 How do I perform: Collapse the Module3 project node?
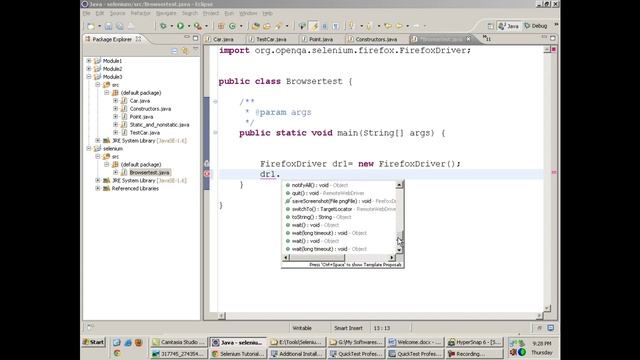tap(89, 77)
